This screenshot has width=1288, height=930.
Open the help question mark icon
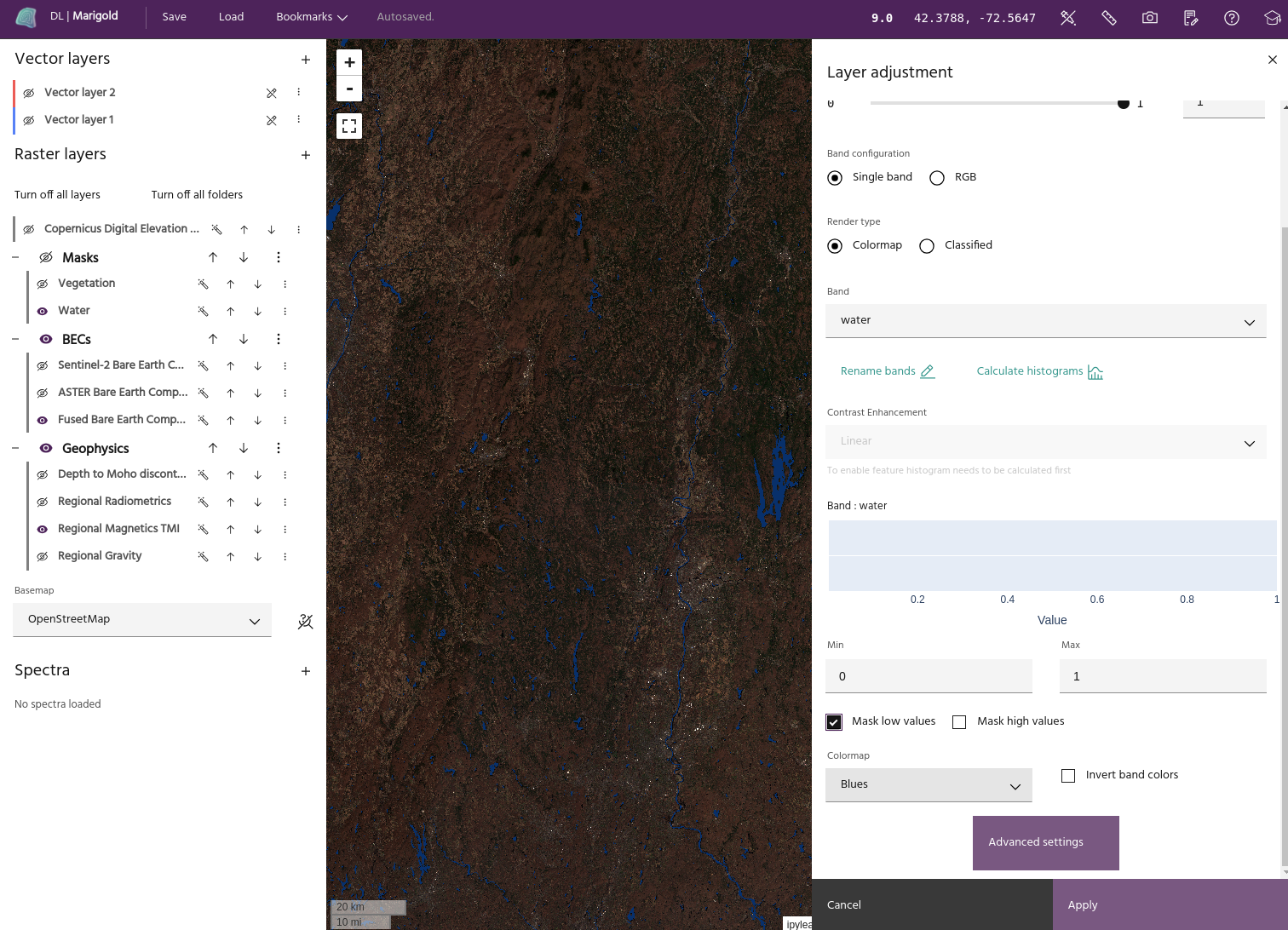(1231, 18)
